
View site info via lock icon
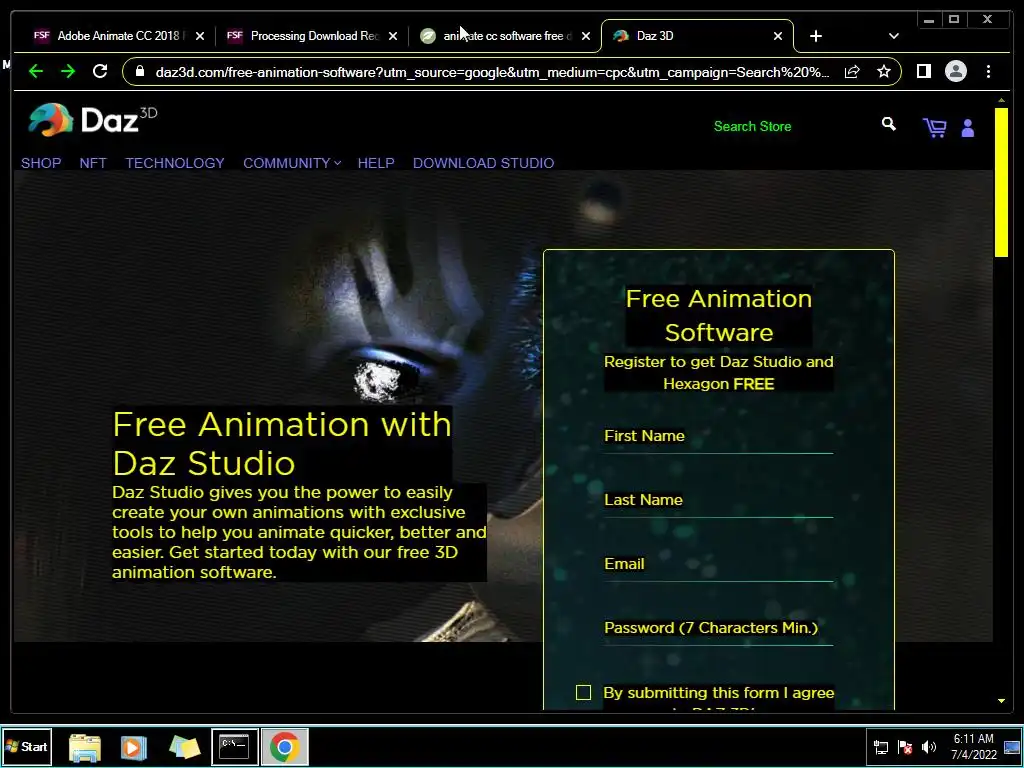(x=140, y=71)
